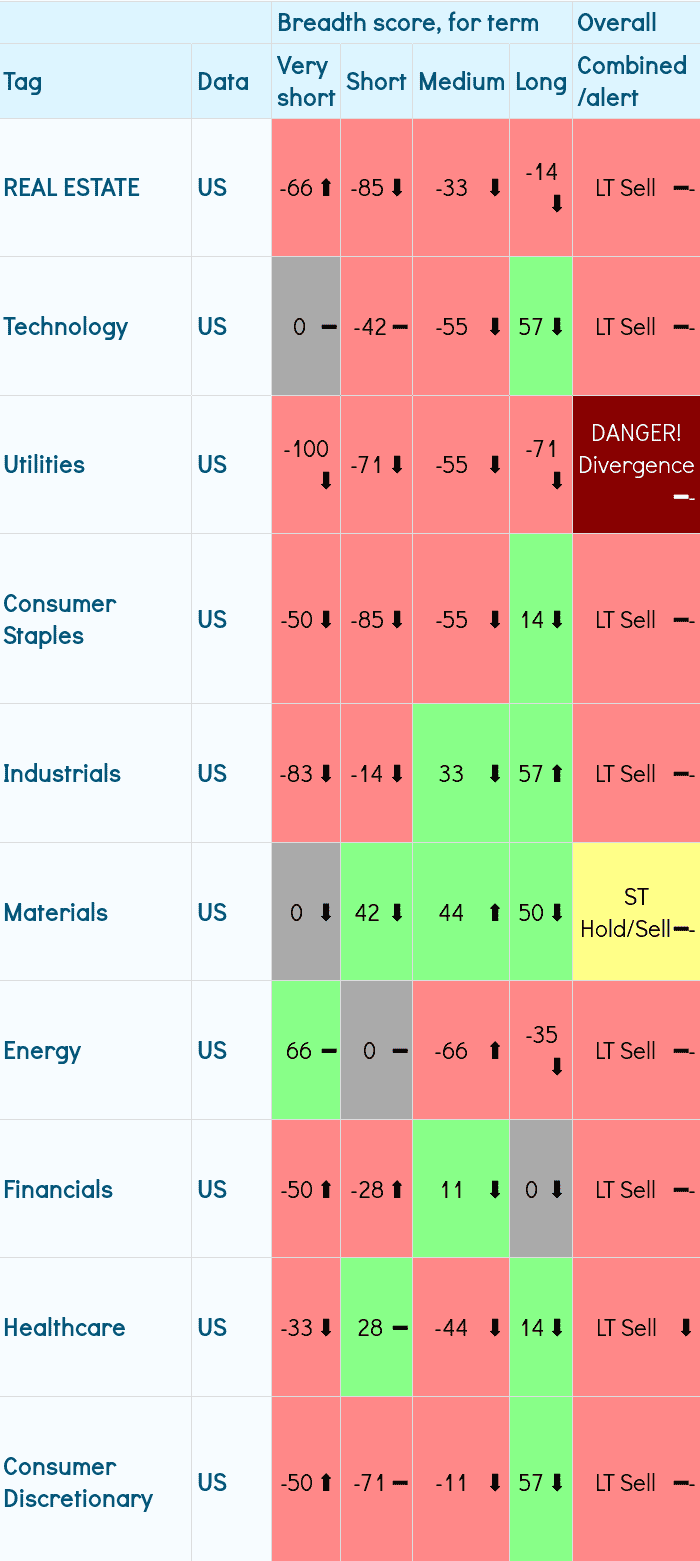Viewport: 700px width, 1561px height.
Task: Go to the Healthcare tag link
Action: tap(65, 1328)
